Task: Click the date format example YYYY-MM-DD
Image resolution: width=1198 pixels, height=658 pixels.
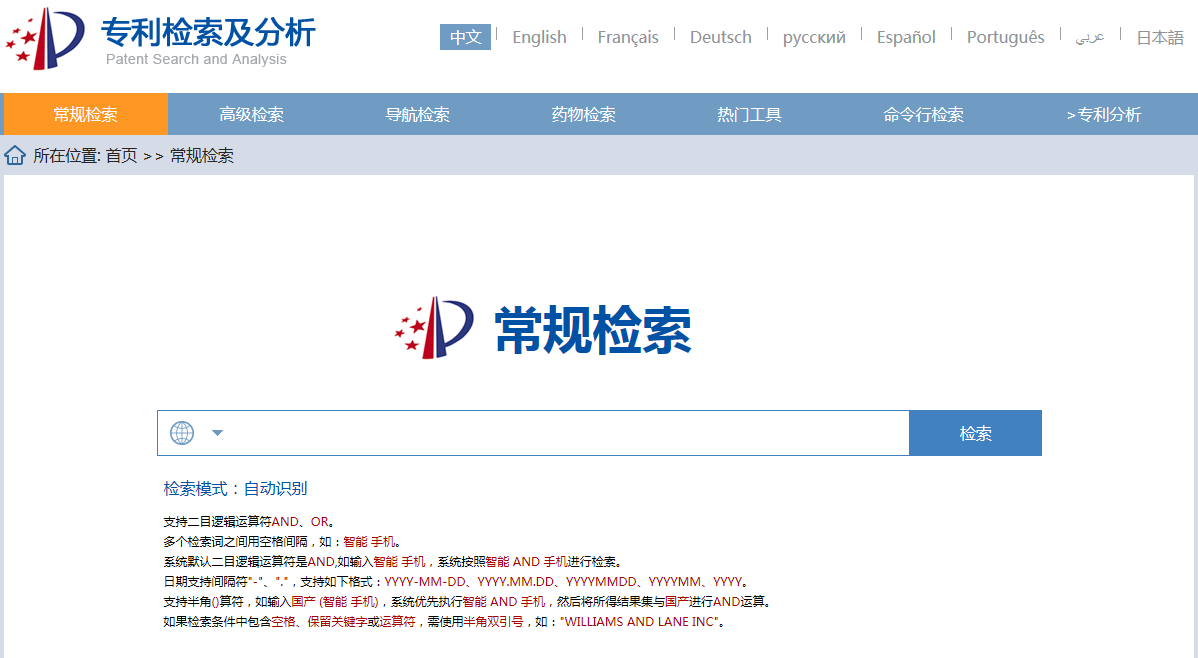Action: [x=425, y=582]
